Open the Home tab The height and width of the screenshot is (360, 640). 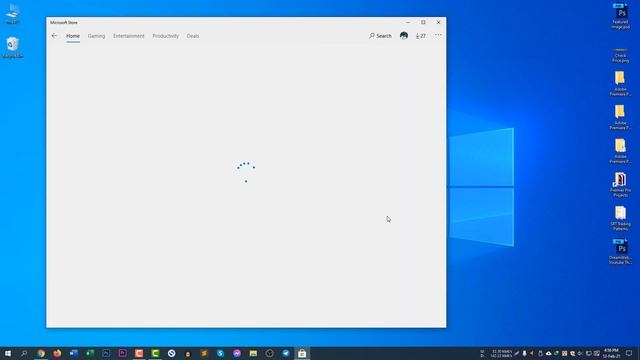pos(73,36)
